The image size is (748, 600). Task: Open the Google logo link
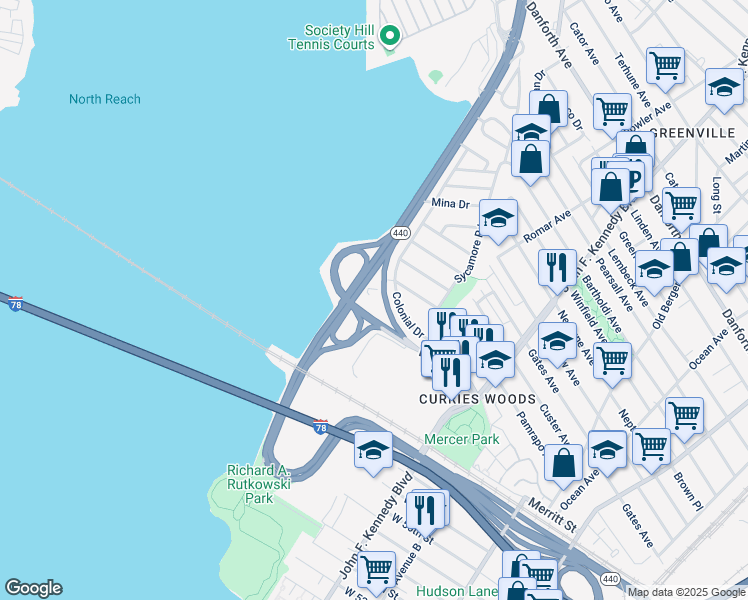tap(33, 588)
